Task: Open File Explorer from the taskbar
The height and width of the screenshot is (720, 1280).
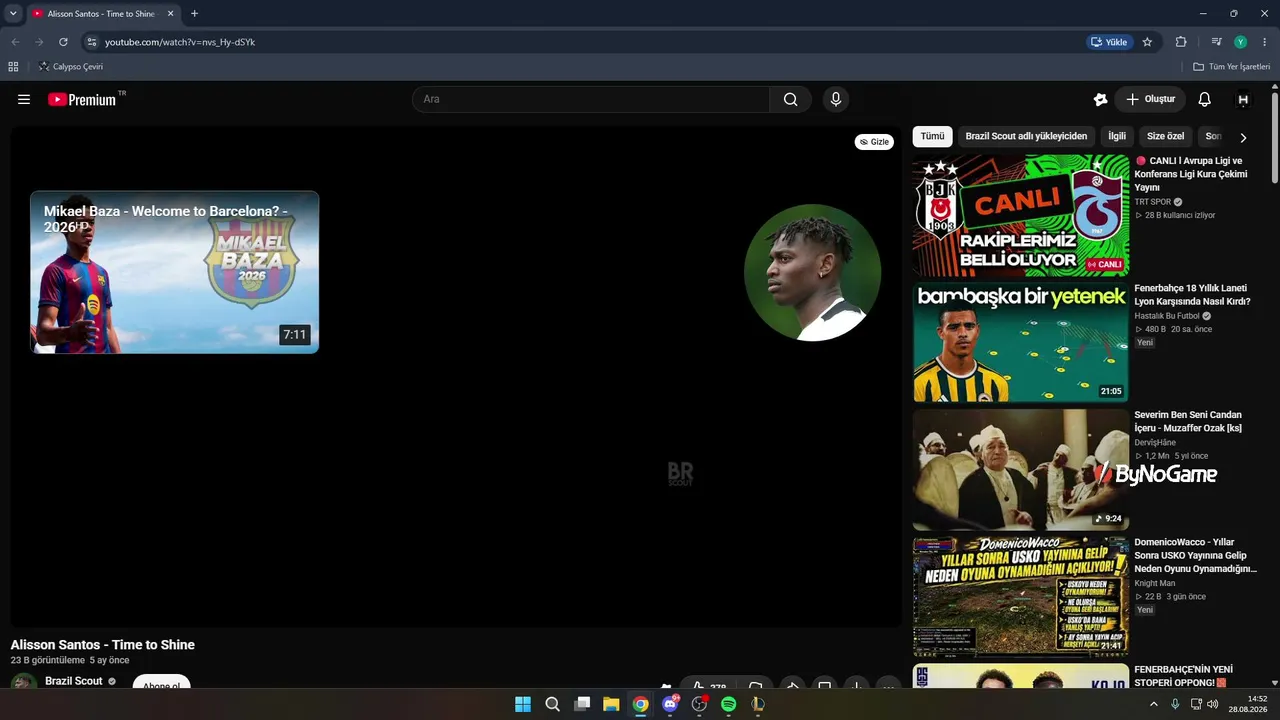Action: tap(611, 704)
